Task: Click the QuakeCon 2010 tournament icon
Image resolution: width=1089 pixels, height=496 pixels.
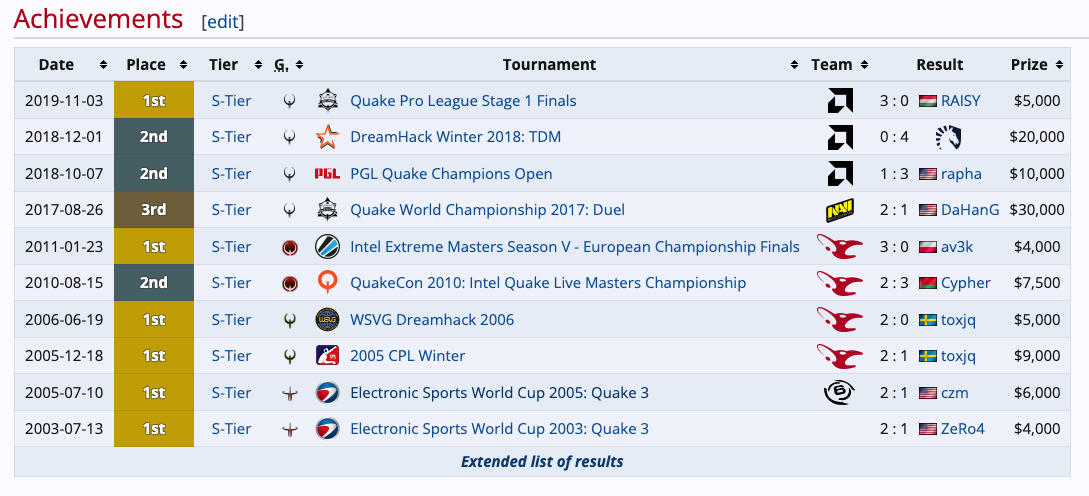Action: click(327, 283)
